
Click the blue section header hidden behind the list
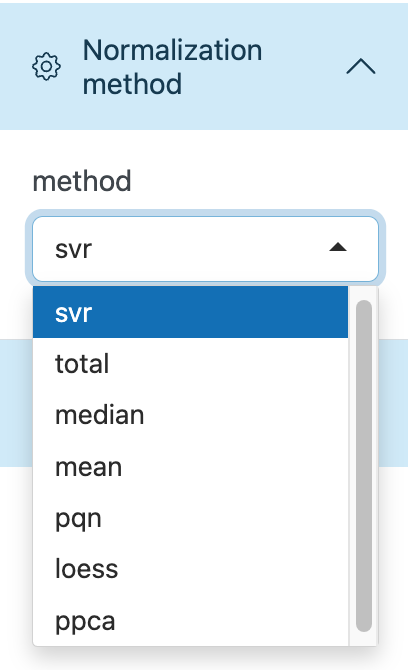pyautogui.click(x=393, y=403)
